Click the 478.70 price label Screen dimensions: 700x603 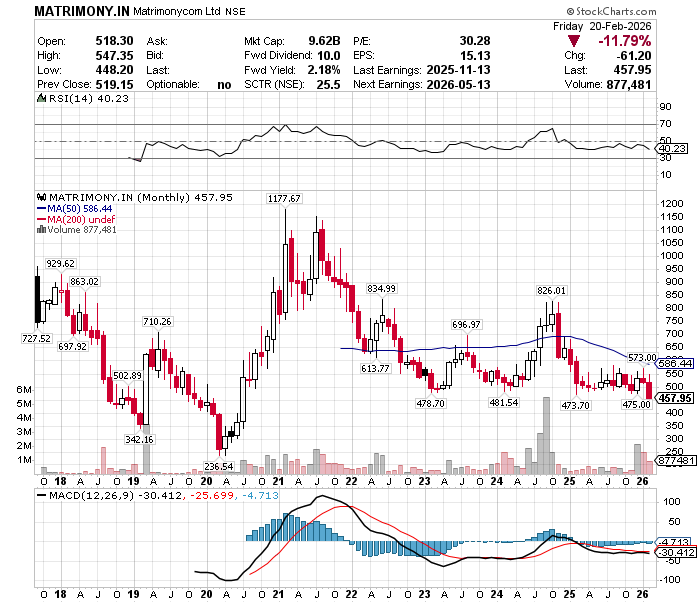[430, 403]
